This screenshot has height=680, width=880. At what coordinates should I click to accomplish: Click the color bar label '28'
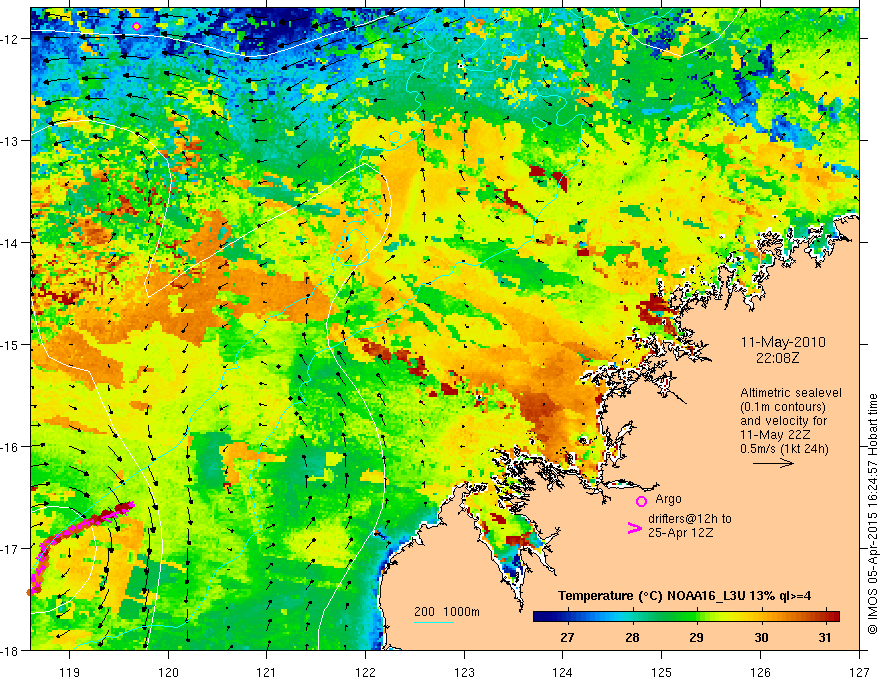click(x=632, y=638)
